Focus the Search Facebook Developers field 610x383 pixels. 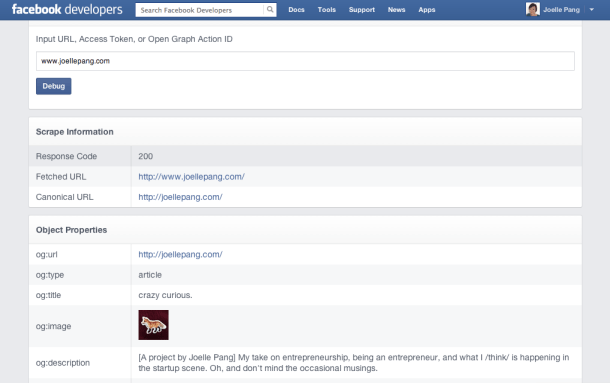200,10
